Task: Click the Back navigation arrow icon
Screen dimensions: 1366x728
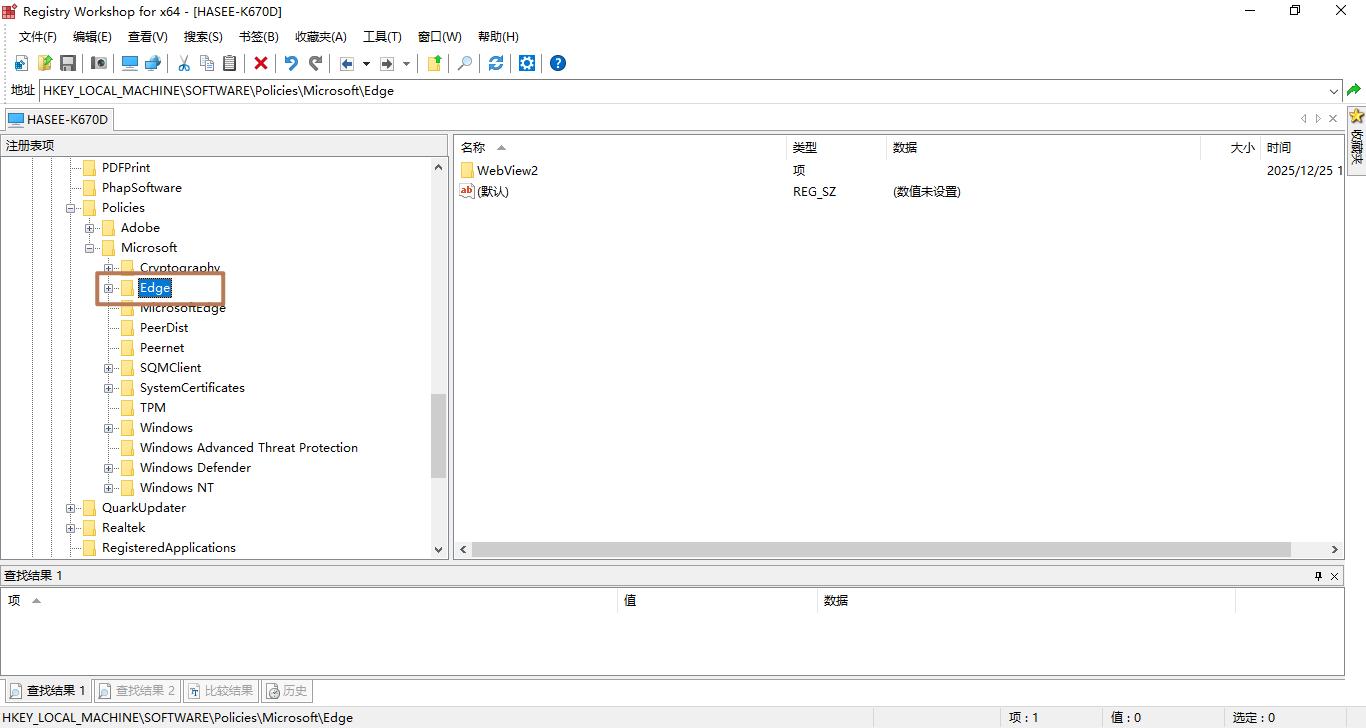Action: pos(347,63)
